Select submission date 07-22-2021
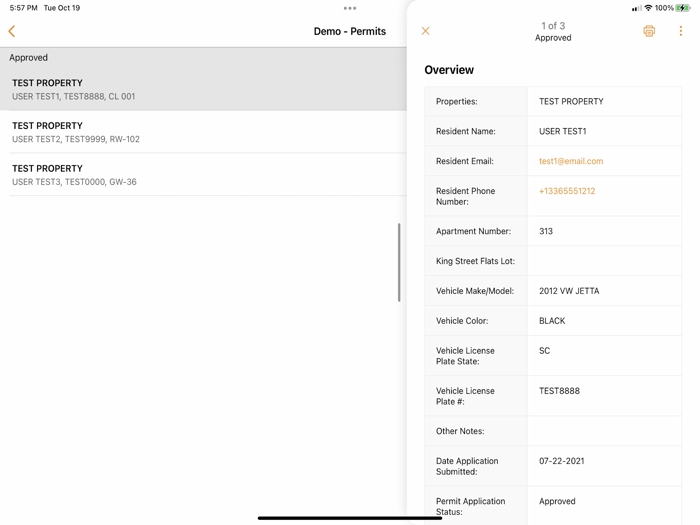The height and width of the screenshot is (525, 700). click(562, 461)
